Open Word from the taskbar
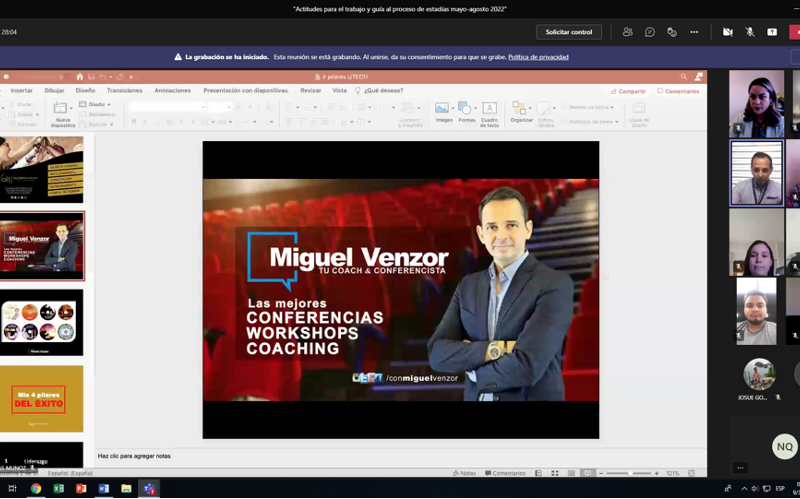Image resolution: width=800 pixels, height=499 pixels. click(104, 488)
